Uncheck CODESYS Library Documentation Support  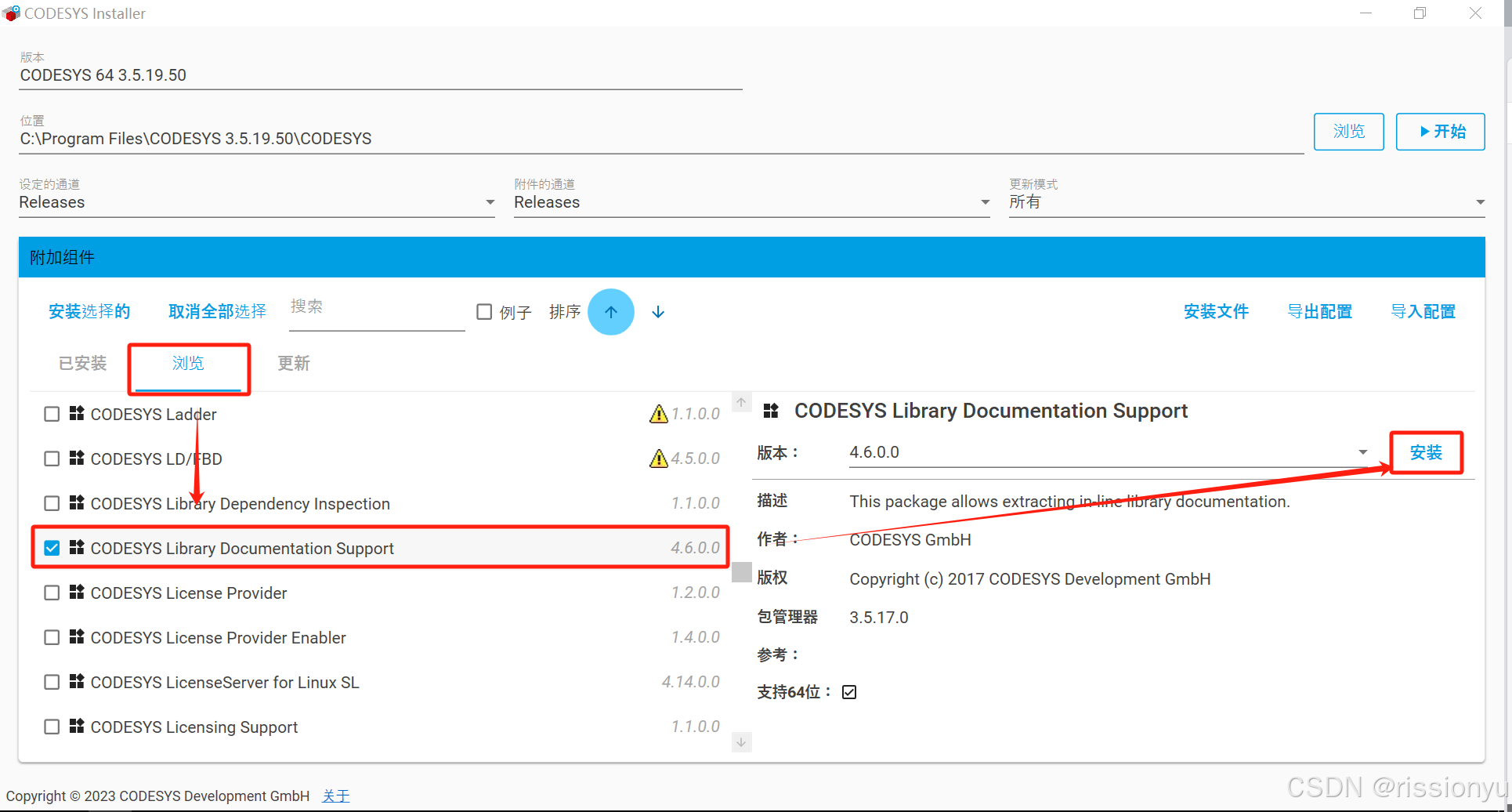click(52, 547)
